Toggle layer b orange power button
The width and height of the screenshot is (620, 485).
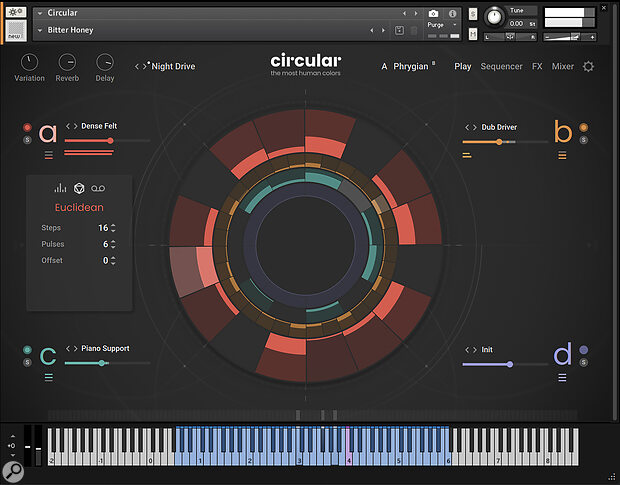584,127
